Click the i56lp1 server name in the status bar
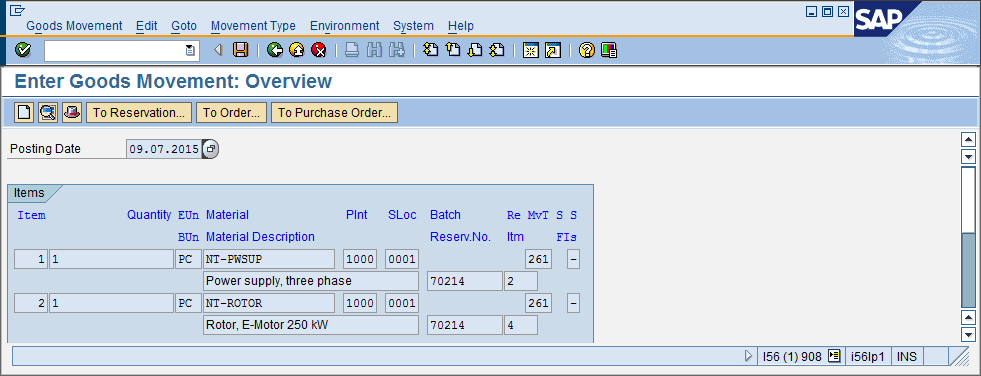Image resolution: width=981 pixels, height=376 pixels. 868,357
